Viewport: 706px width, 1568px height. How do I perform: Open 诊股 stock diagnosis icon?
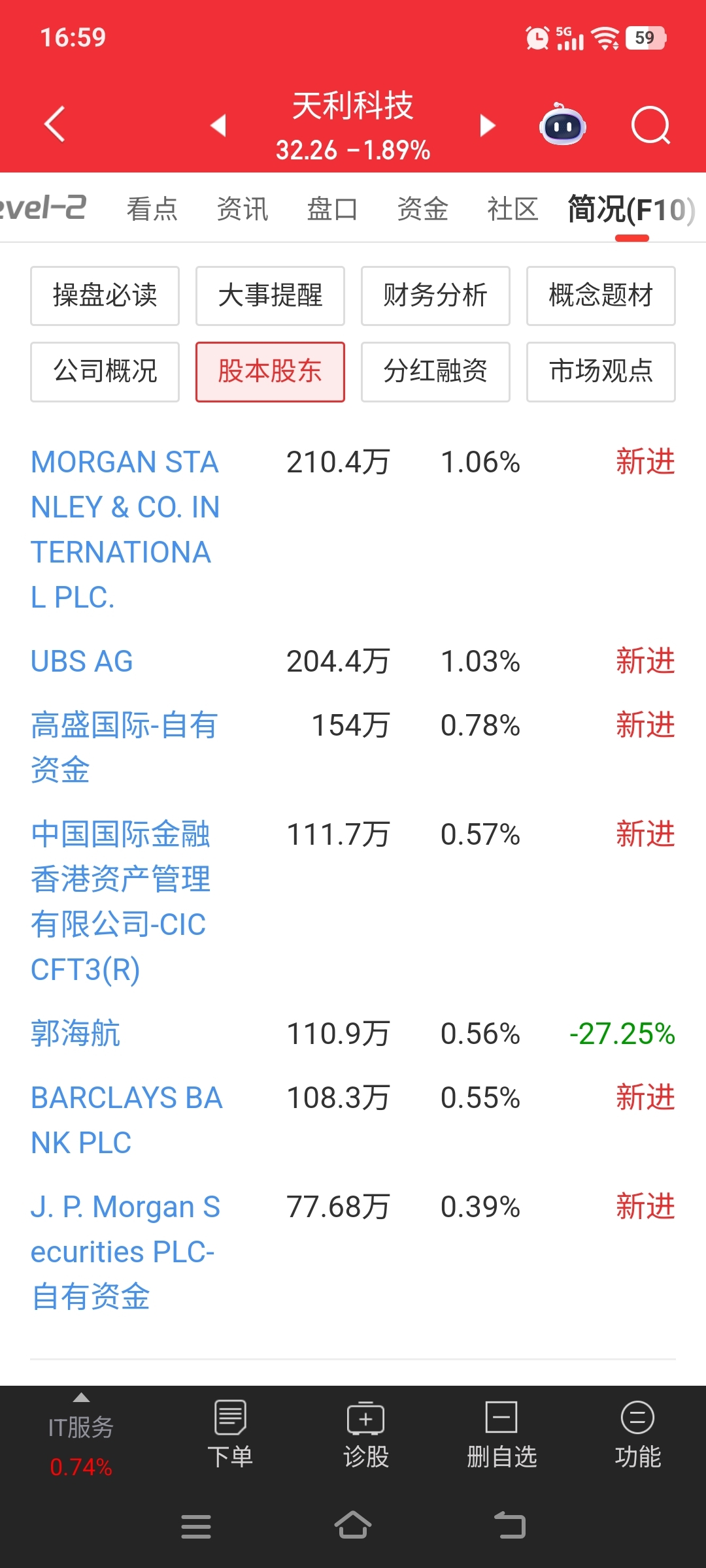click(x=366, y=1435)
